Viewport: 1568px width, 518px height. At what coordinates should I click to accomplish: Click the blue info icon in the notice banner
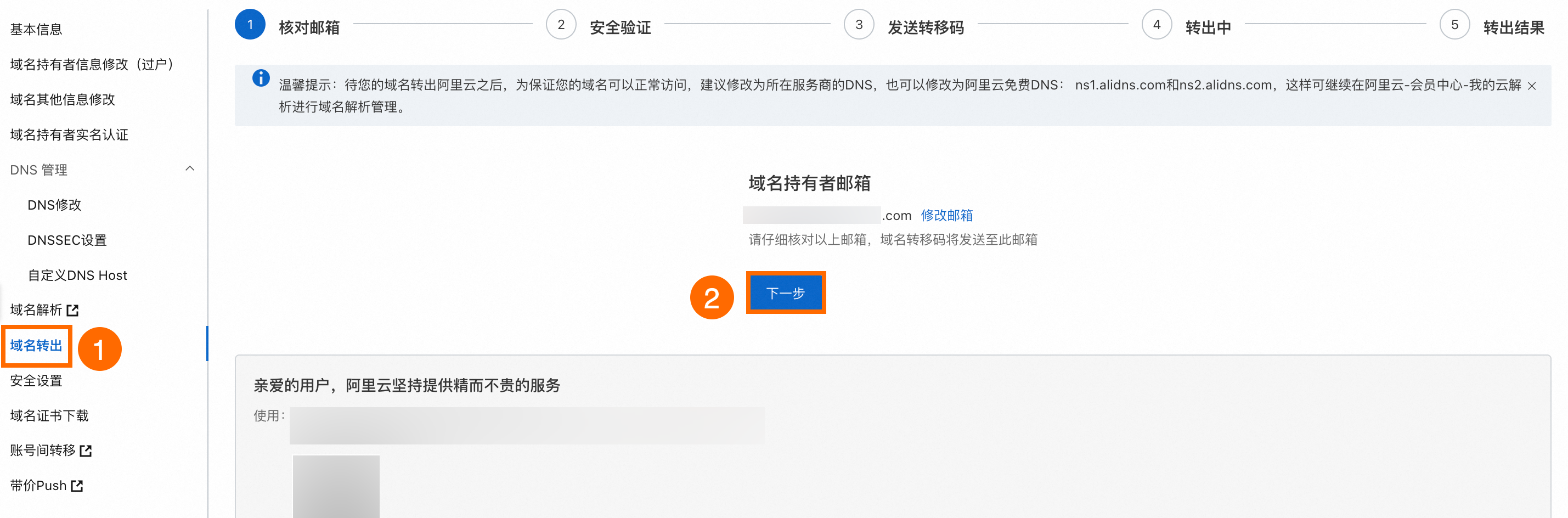click(x=261, y=78)
